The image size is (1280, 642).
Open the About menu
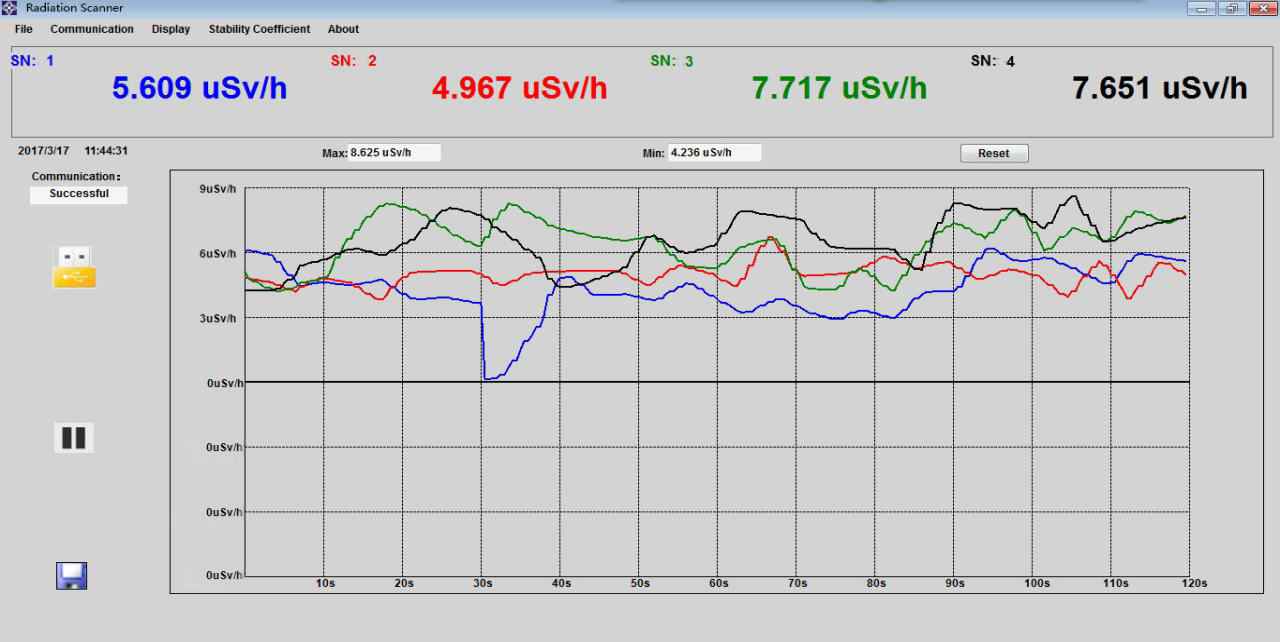[x=343, y=29]
